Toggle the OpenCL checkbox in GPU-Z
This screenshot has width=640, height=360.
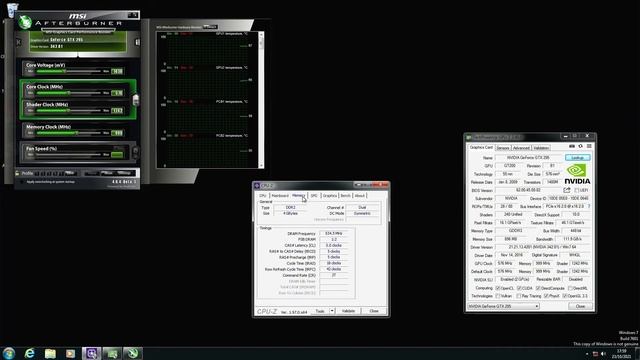(x=498, y=288)
